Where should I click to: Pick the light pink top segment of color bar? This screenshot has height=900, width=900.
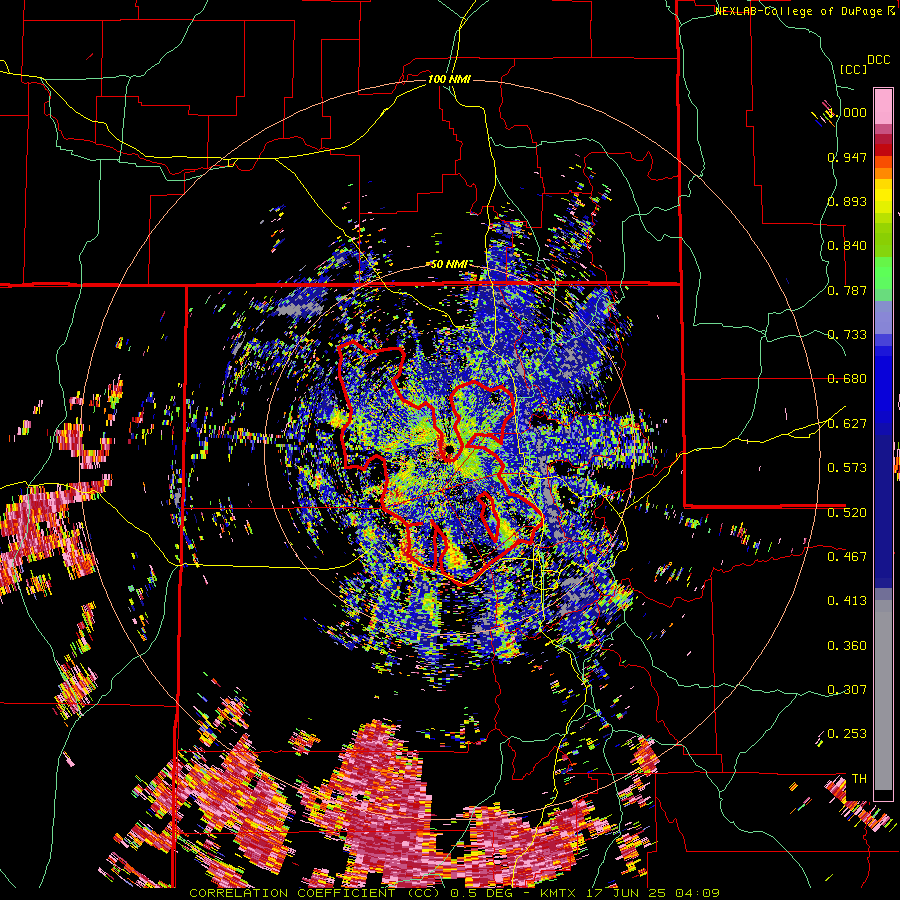coord(883,106)
